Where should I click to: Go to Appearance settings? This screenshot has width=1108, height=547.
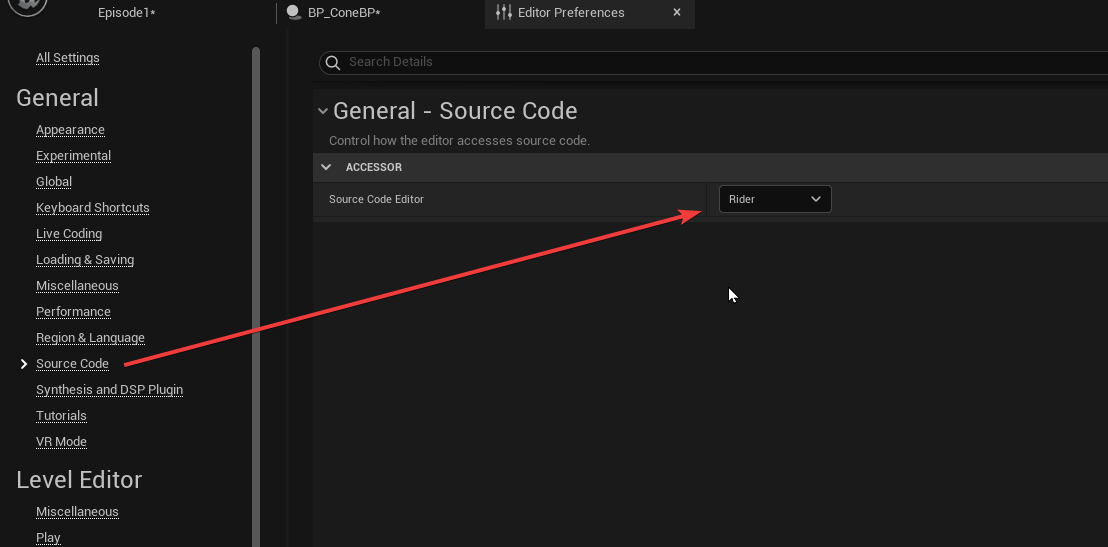click(x=70, y=130)
